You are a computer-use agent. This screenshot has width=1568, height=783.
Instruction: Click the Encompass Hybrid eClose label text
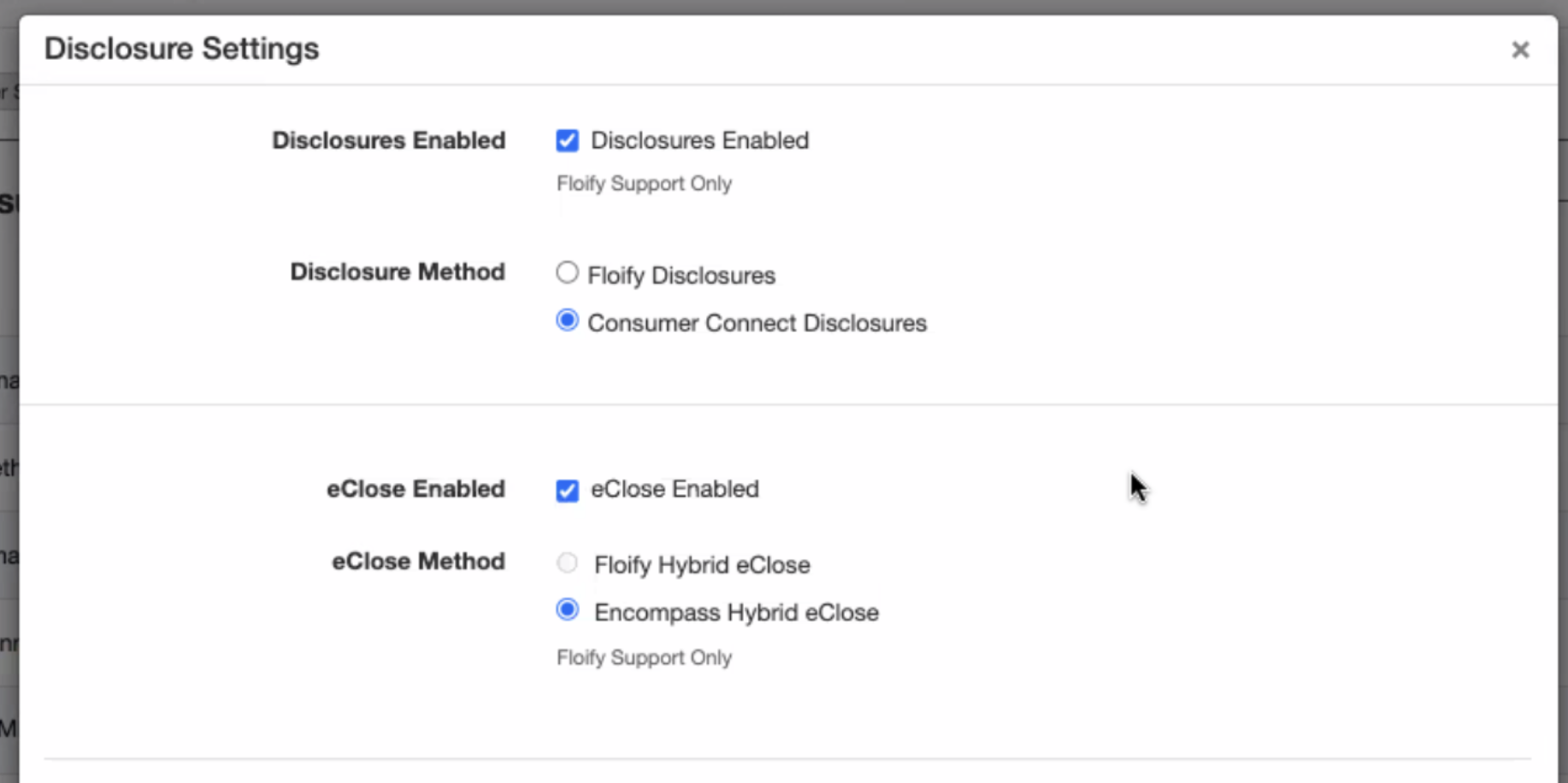tap(736, 613)
